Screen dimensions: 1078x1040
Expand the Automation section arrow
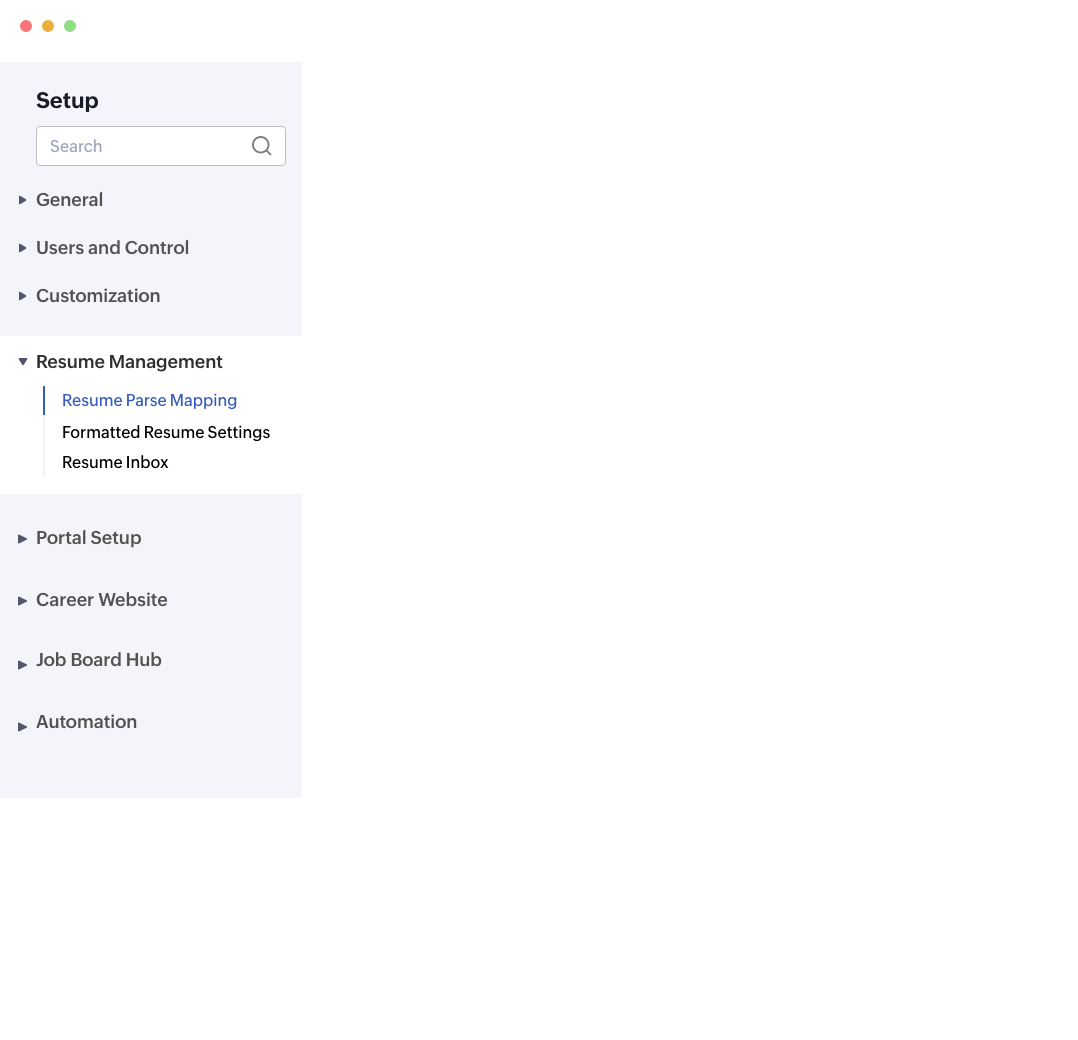22,727
